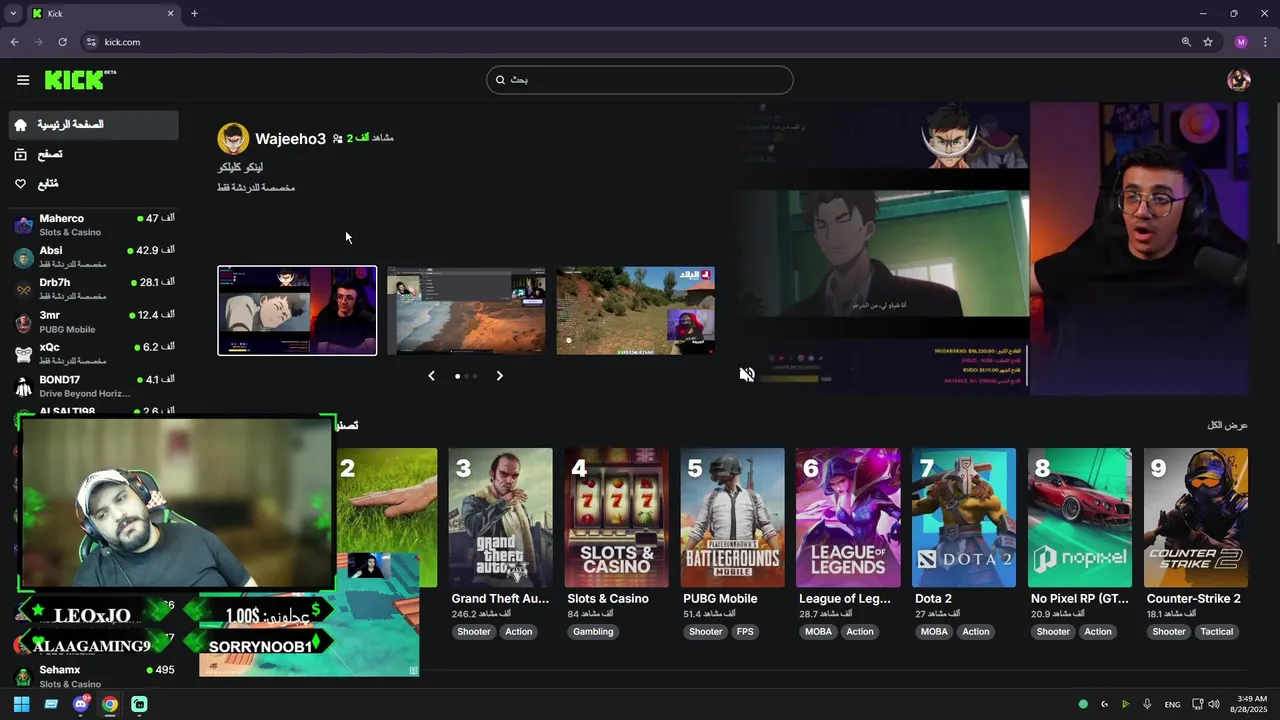Open Grand Theft Auto category cover
Viewport: 1280px width, 720px height.
click(500, 517)
